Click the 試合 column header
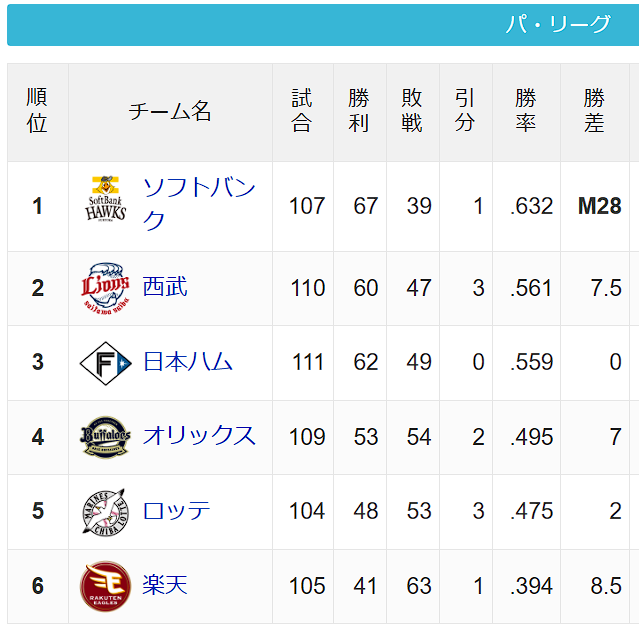This screenshot has height=628, width=639. pyautogui.click(x=302, y=110)
